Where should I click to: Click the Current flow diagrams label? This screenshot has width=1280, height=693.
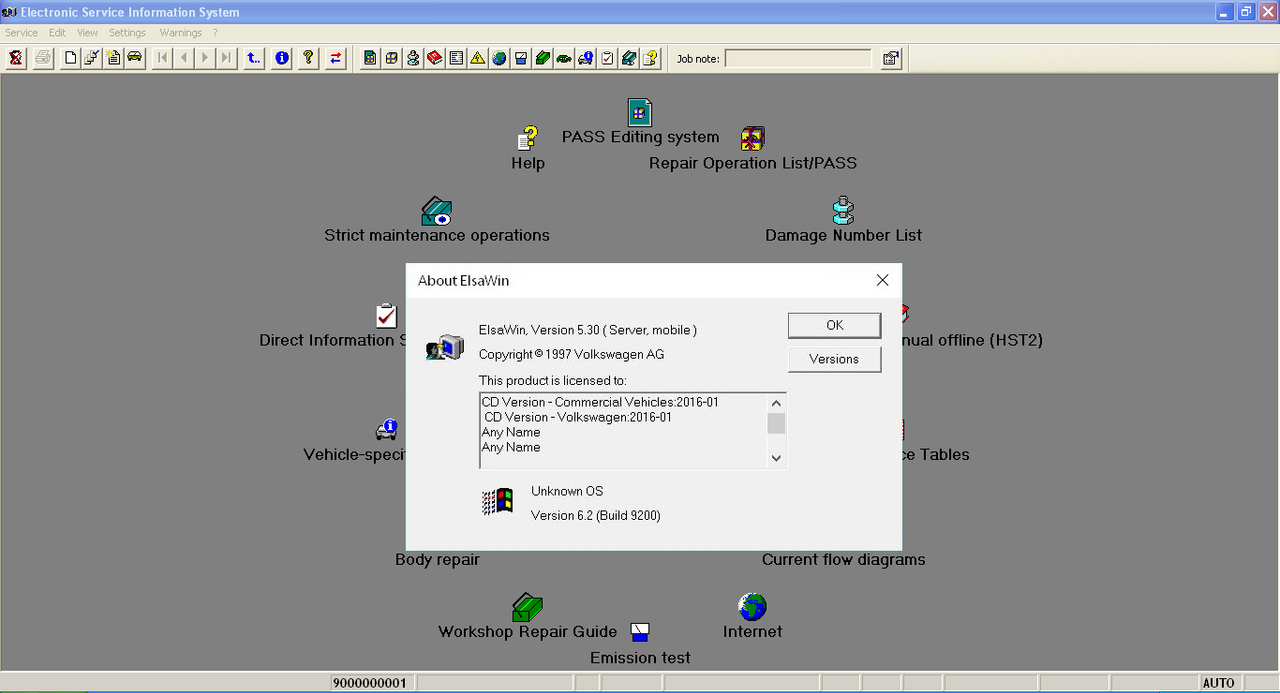point(843,560)
